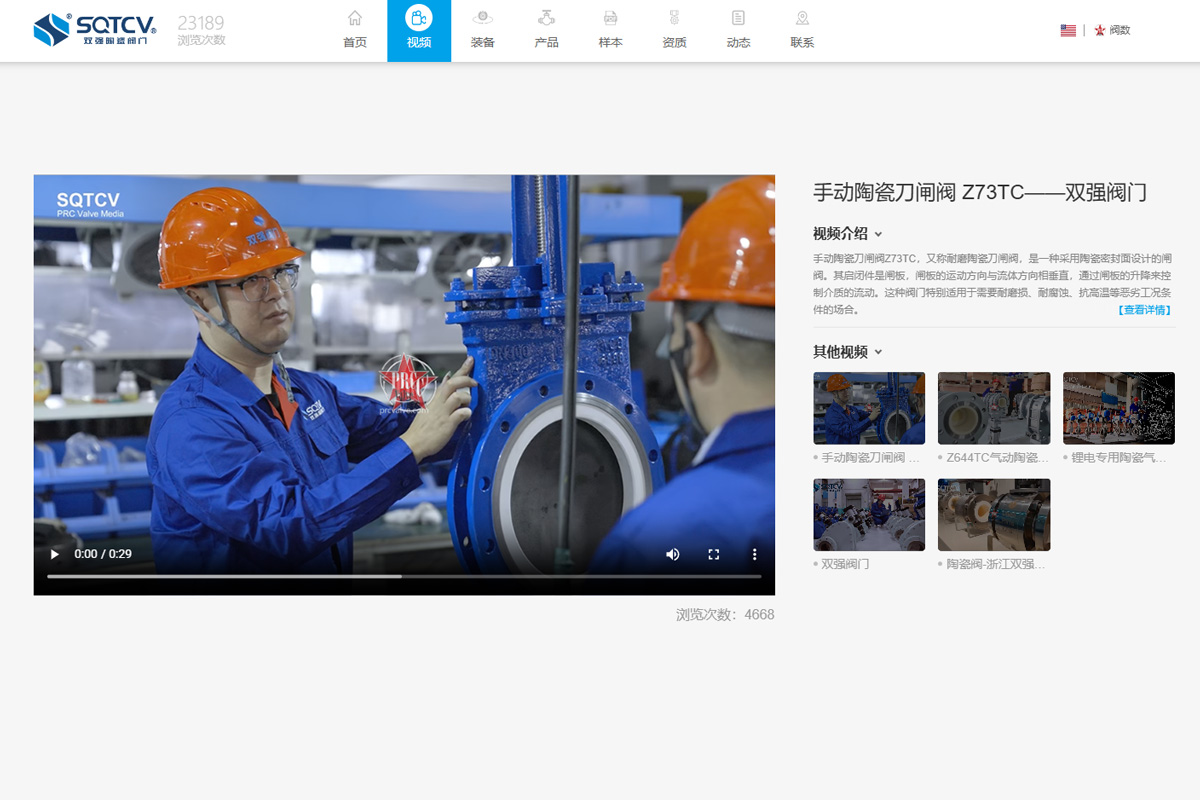
Task: Select the 样本 catalog nav icon
Action: (610, 19)
